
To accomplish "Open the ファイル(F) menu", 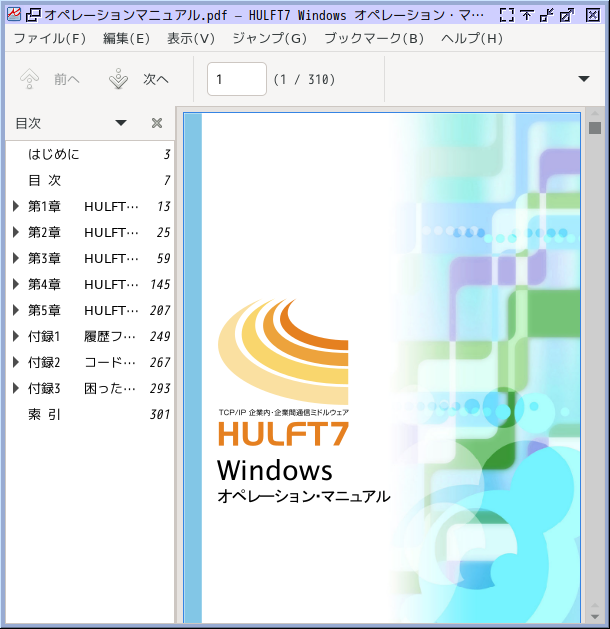I will tap(50, 39).
